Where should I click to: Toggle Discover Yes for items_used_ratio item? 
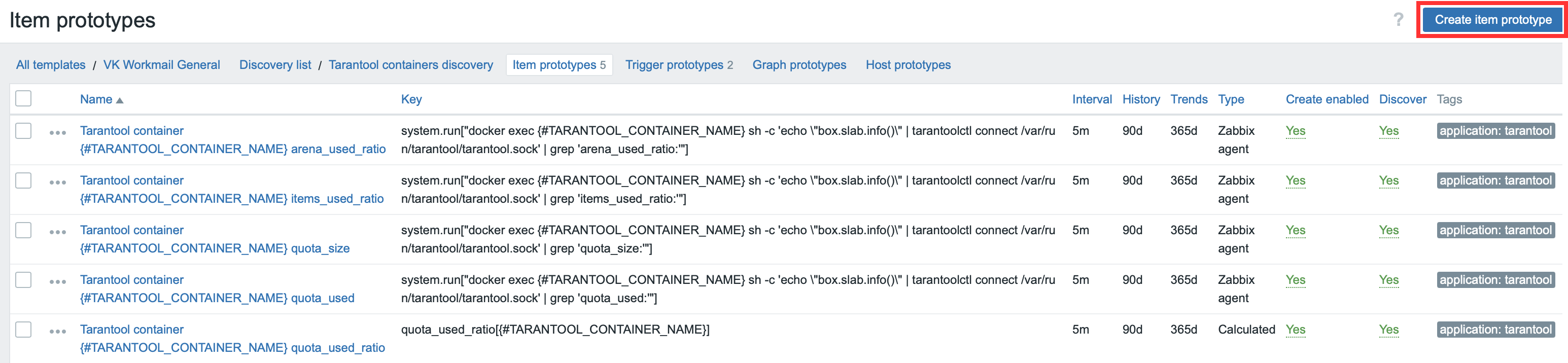1388,181
